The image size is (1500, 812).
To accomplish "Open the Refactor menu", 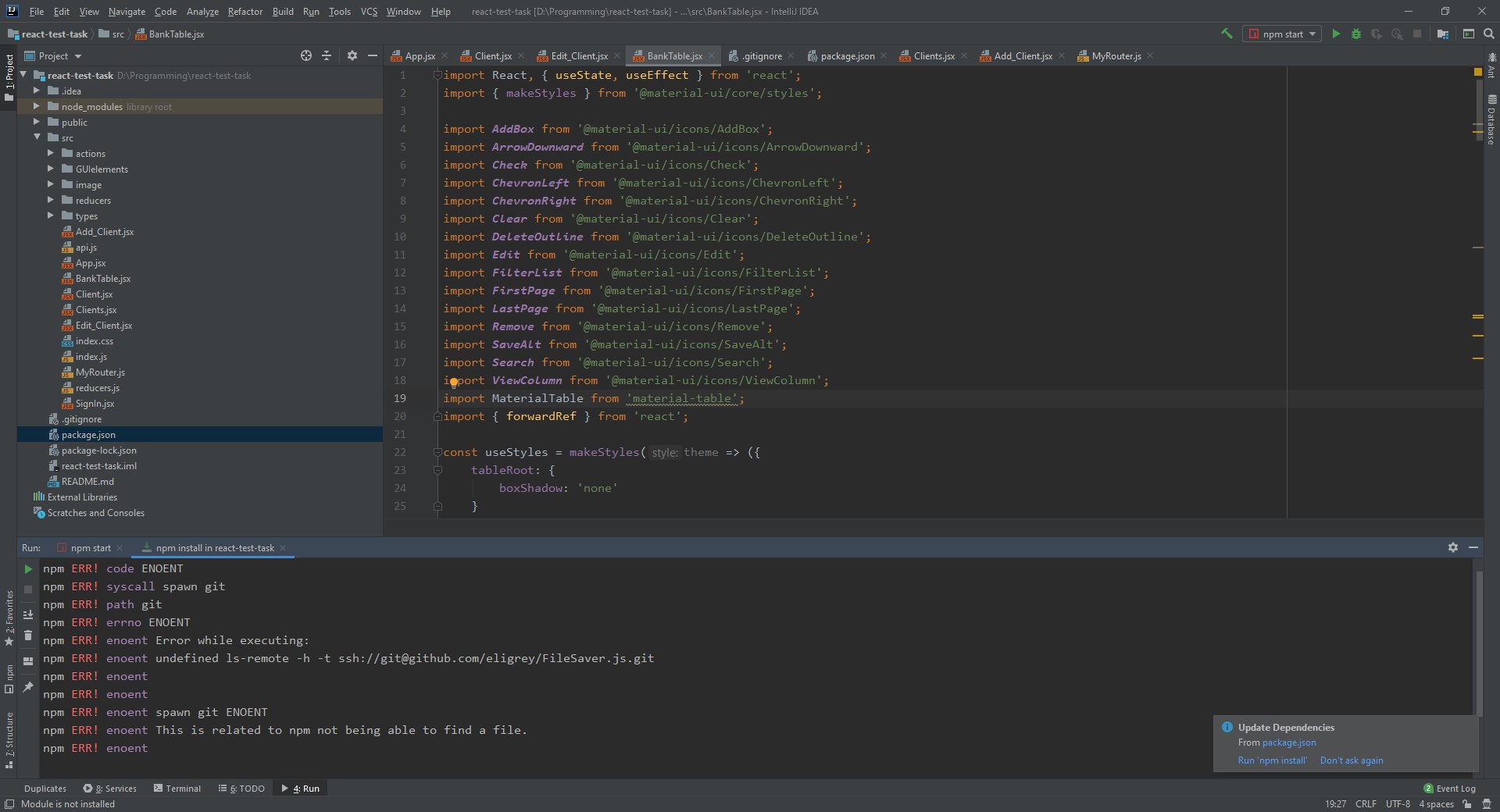I will pos(245,12).
